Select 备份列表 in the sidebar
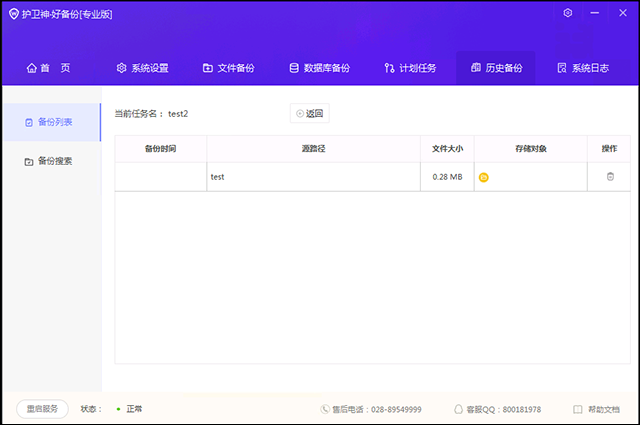 pyautogui.click(x=52, y=122)
